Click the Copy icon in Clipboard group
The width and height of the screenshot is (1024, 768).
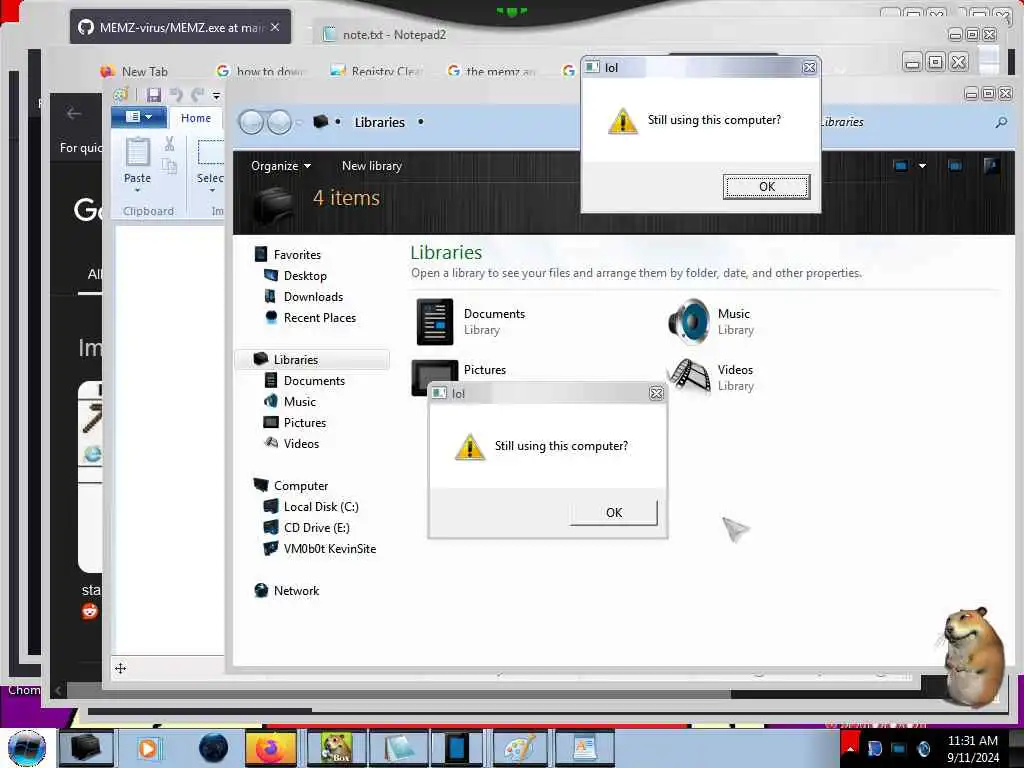point(169,166)
